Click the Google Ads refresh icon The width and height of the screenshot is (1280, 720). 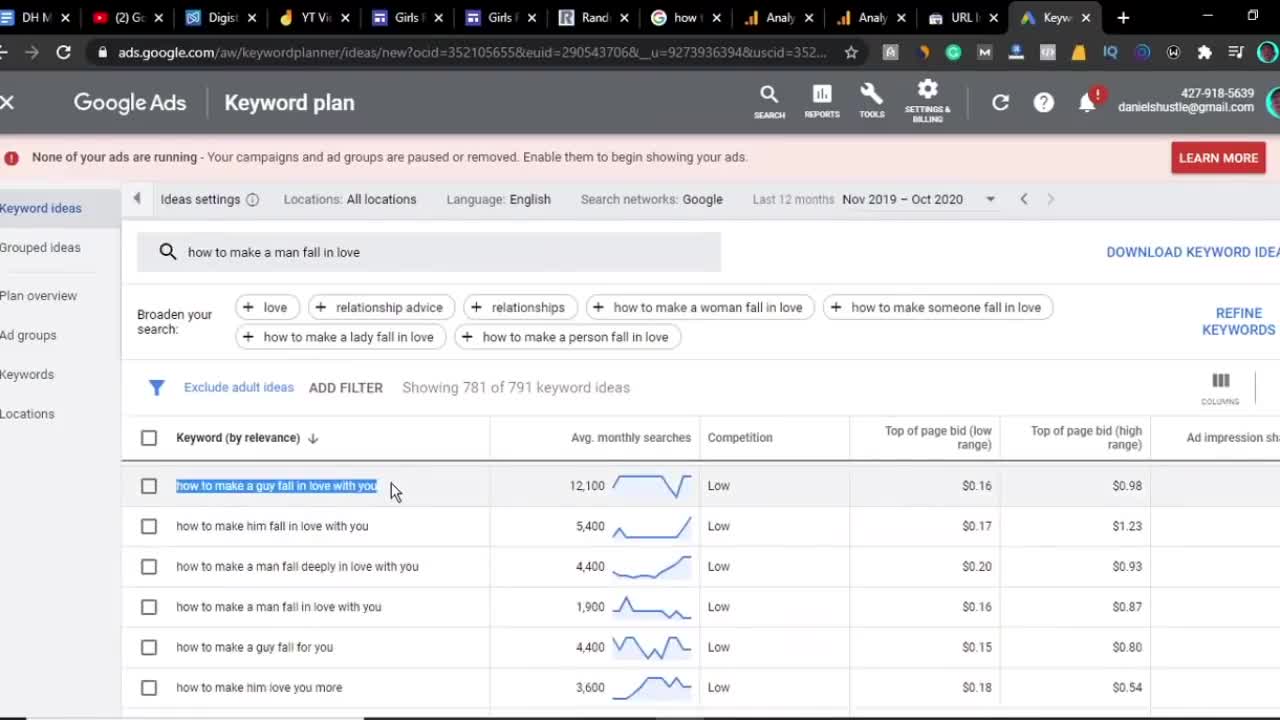pyautogui.click(x=1000, y=102)
